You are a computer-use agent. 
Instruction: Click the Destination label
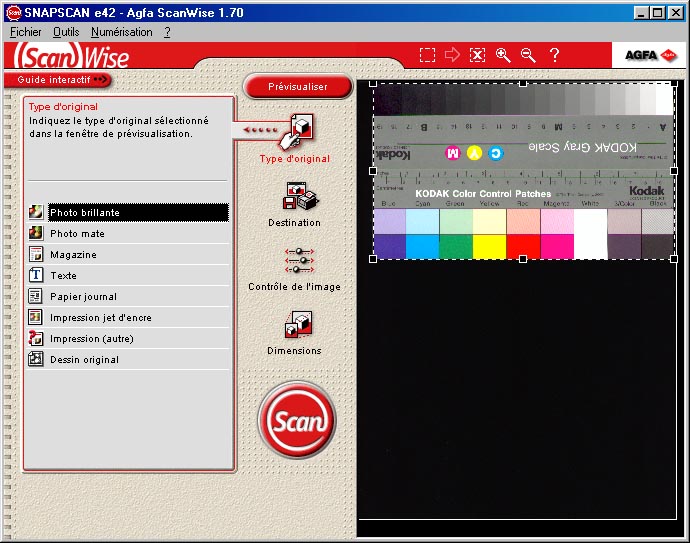click(x=294, y=223)
